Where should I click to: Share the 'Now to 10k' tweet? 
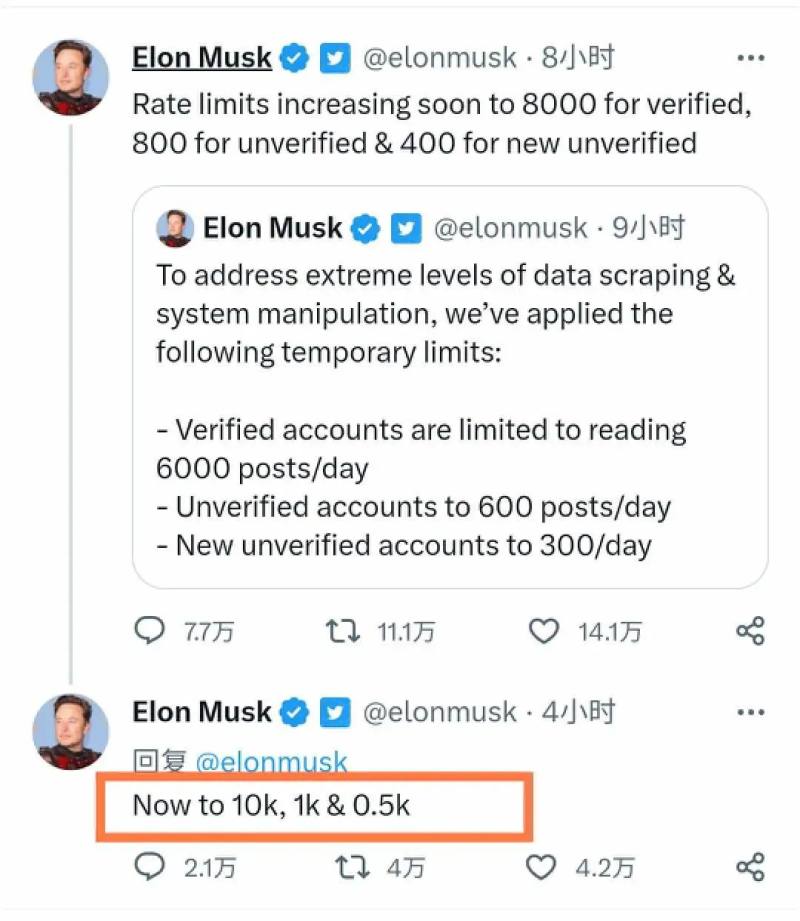750,868
